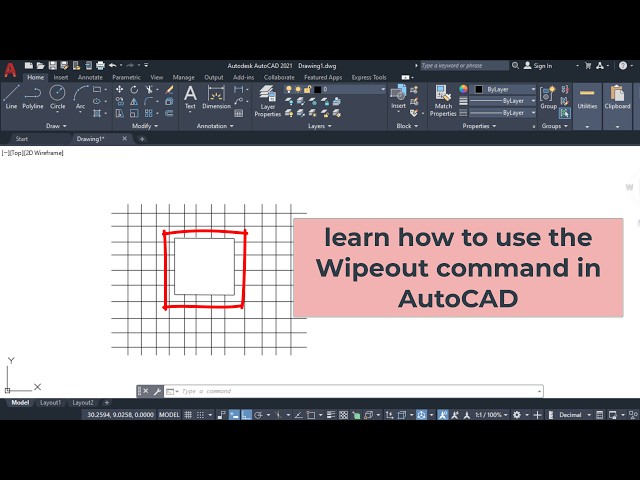The image size is (640, 480).
Task: Open the Parametric ribbon tab
Action: coord(126,77)
